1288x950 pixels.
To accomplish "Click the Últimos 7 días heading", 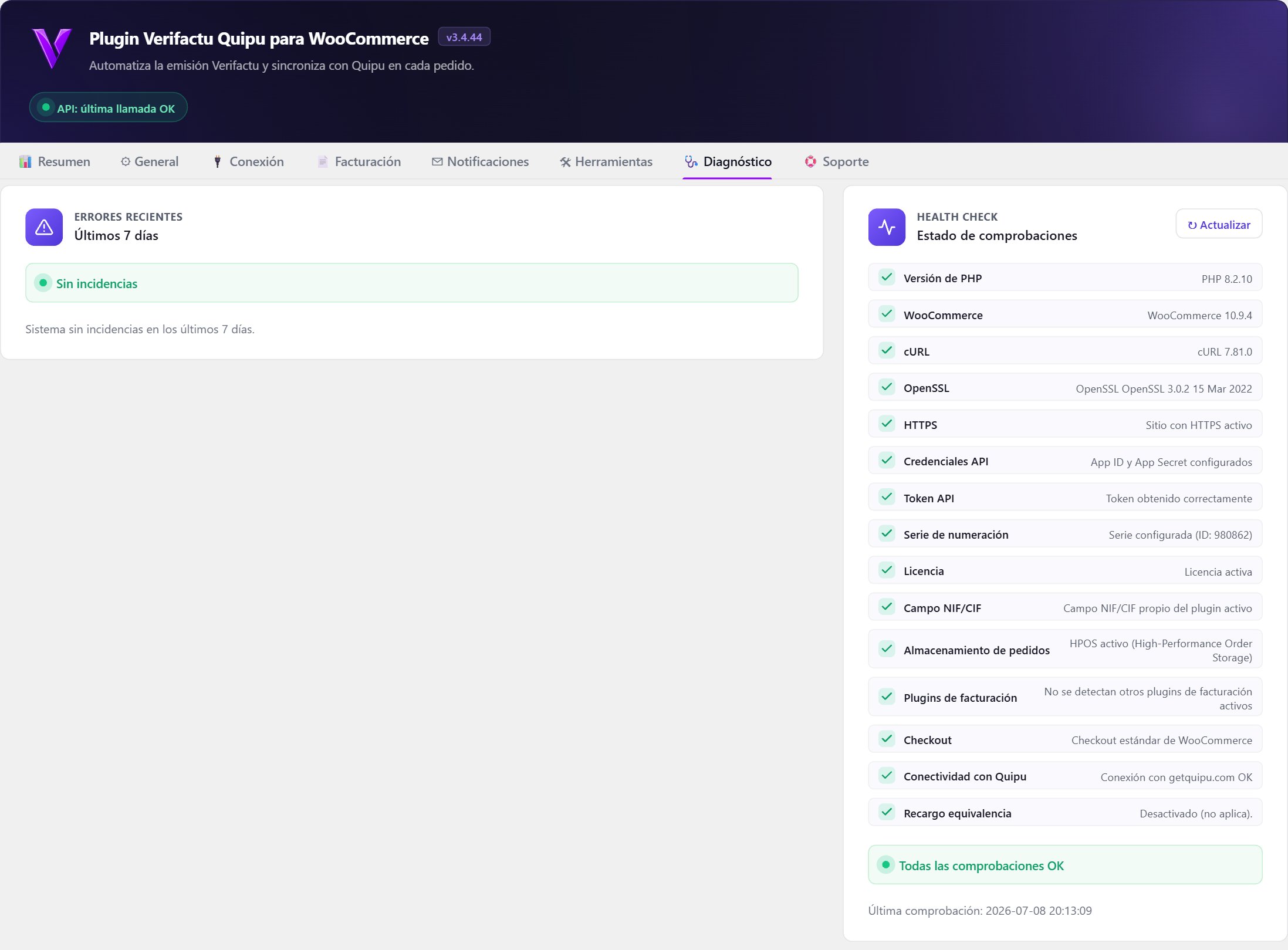I will click(116, 235).
